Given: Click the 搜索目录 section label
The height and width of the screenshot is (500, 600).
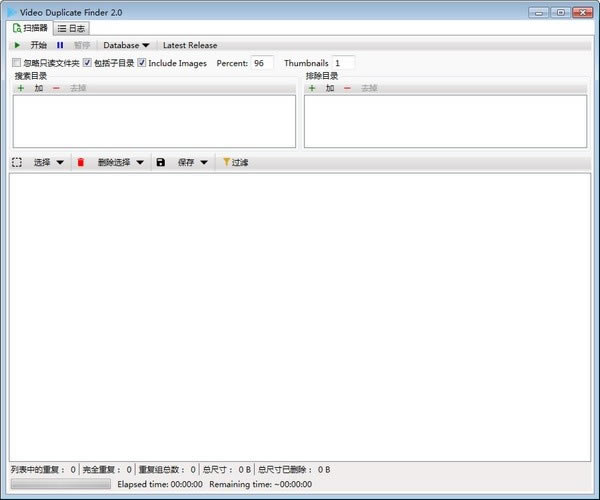Looking at the screenshot, I should tap(31, 76).
